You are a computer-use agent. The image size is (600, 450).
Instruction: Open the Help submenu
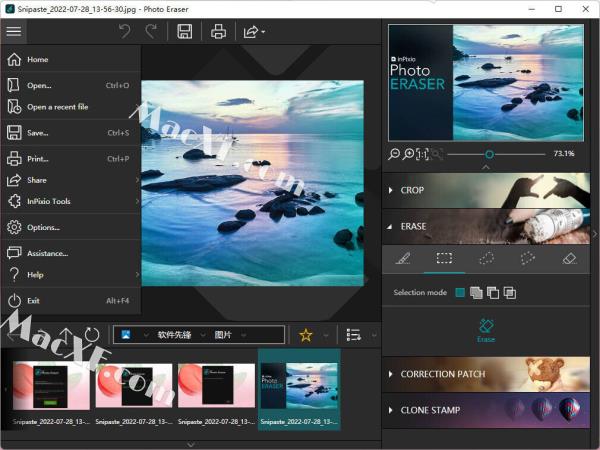point(71,274)
